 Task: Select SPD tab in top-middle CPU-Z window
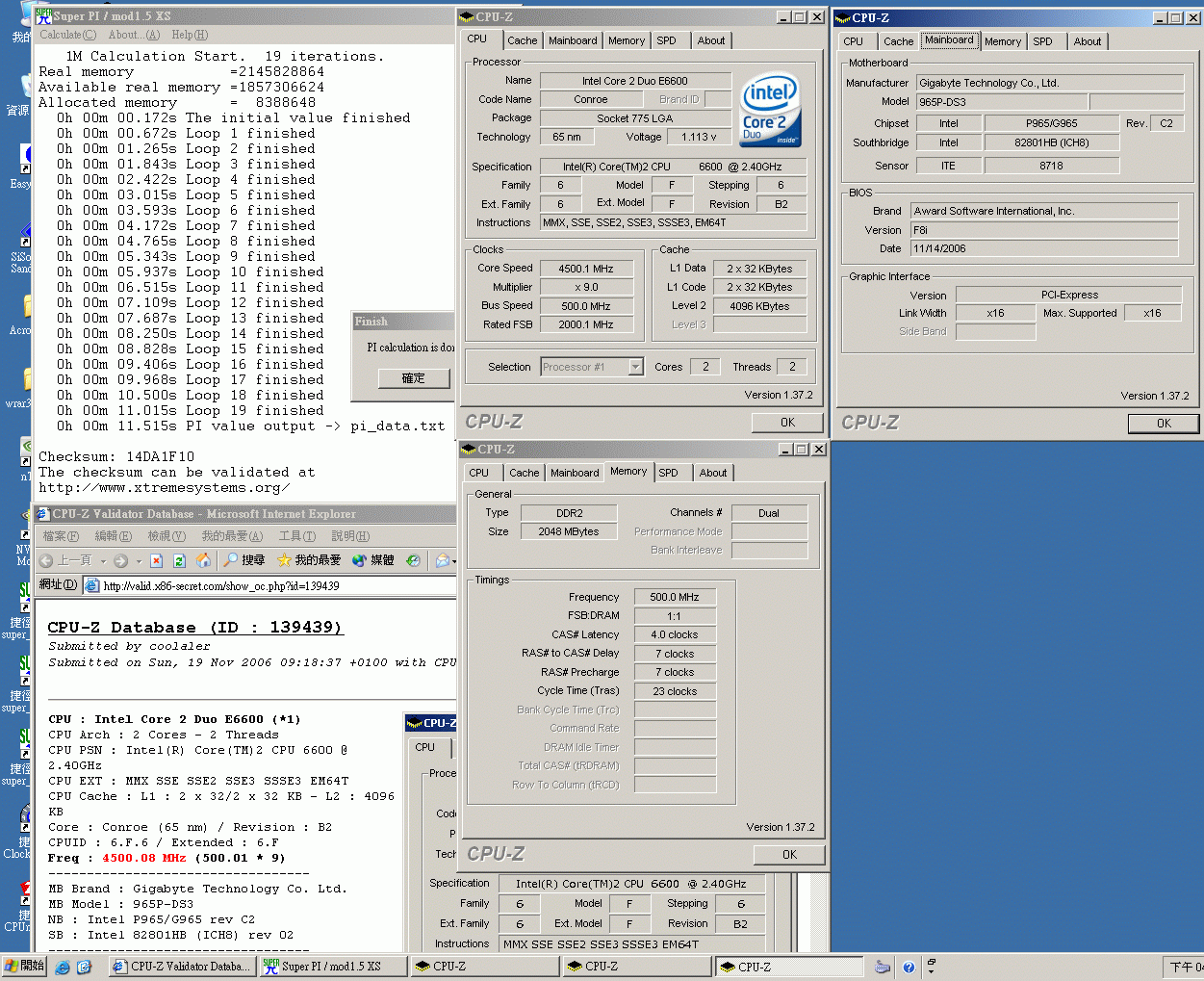[x=667, y=40]
